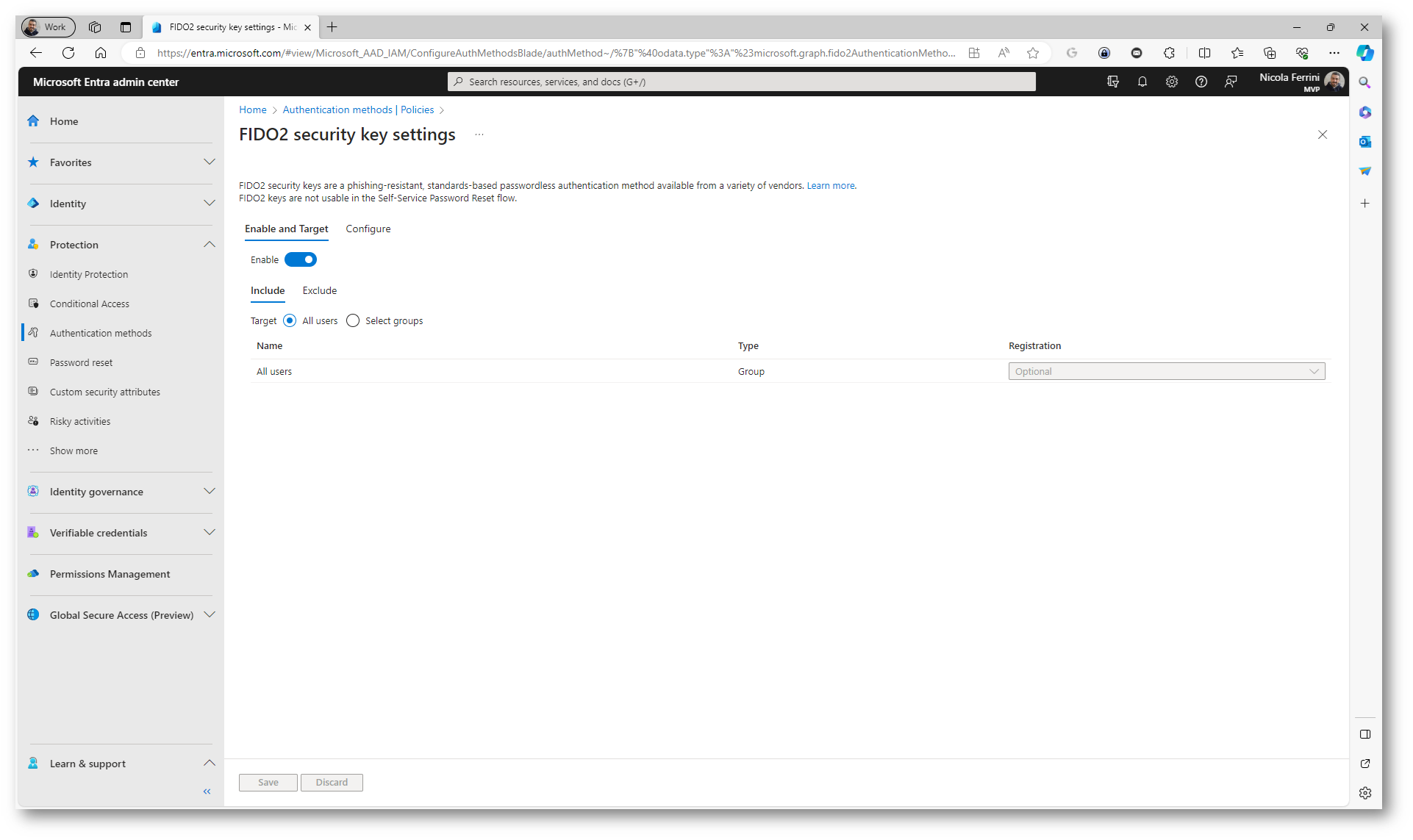Close the FIDO2 settings blade
Screen dimensions: 1413x840
click(x=1323, y=134)
